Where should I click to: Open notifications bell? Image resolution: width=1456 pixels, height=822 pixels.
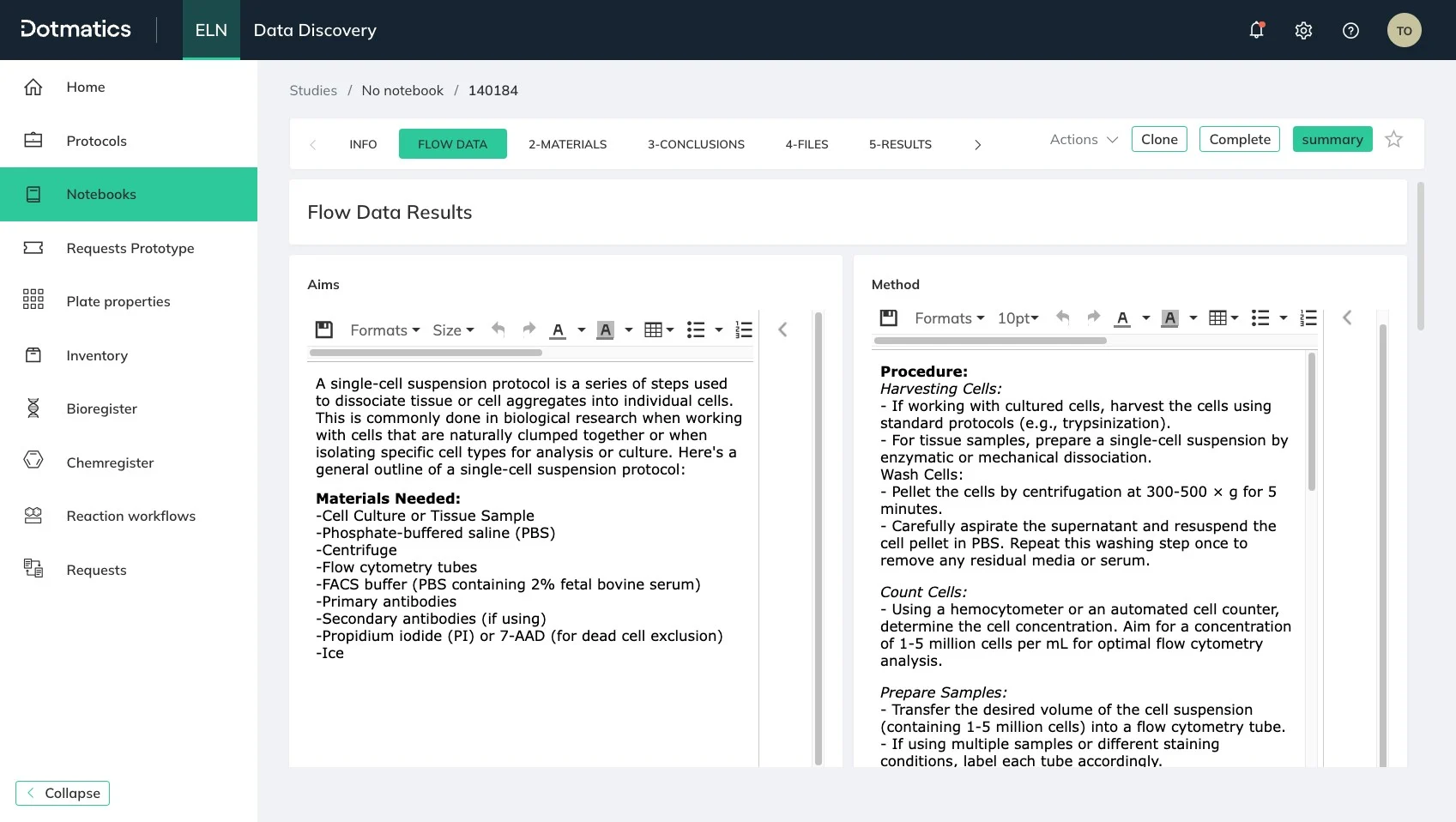tap(1256, 29)
